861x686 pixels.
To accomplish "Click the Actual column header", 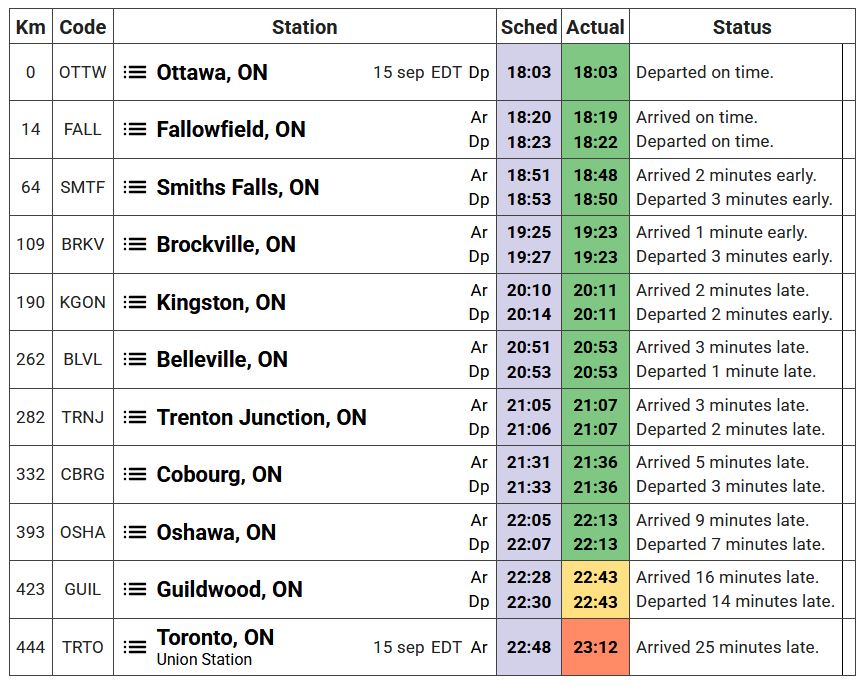I will point(595,27).
